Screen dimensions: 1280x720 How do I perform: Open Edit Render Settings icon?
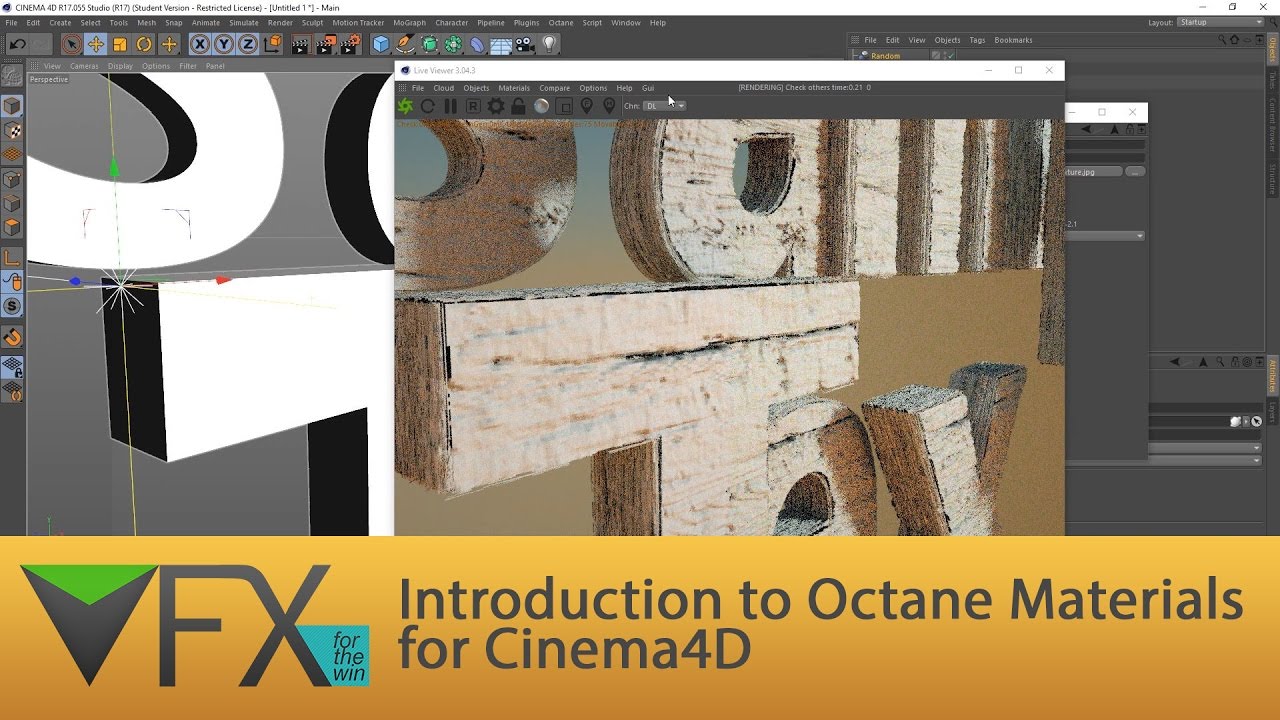point(350,44)
